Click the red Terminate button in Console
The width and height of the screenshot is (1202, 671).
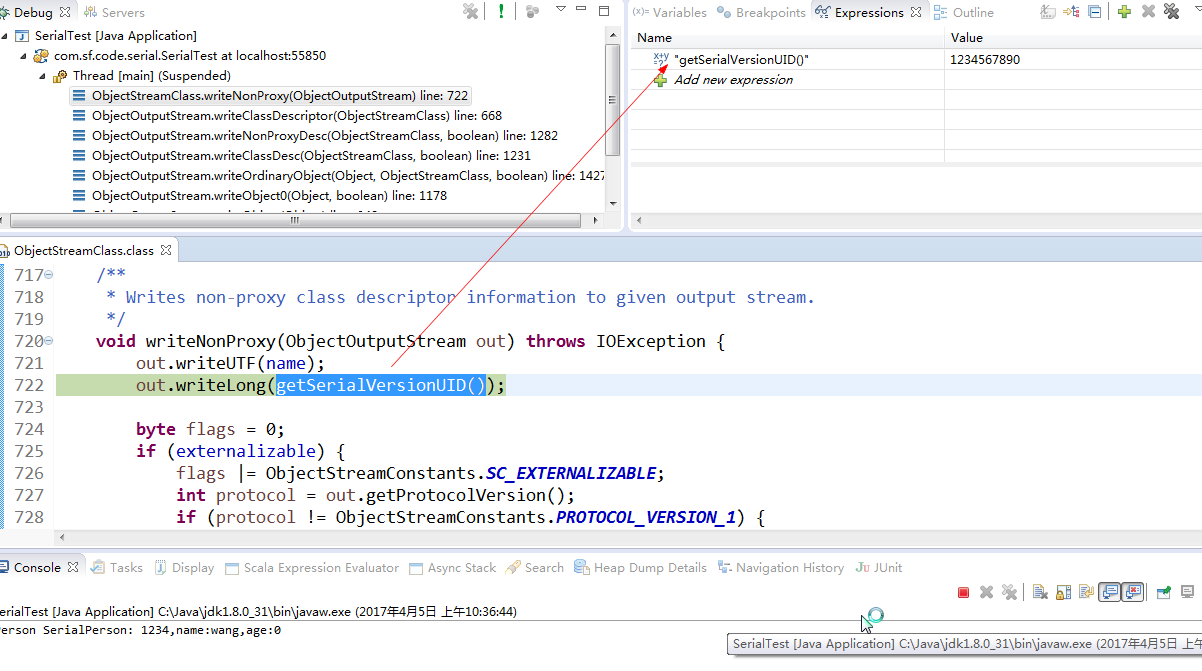click(x=964, y=593)
